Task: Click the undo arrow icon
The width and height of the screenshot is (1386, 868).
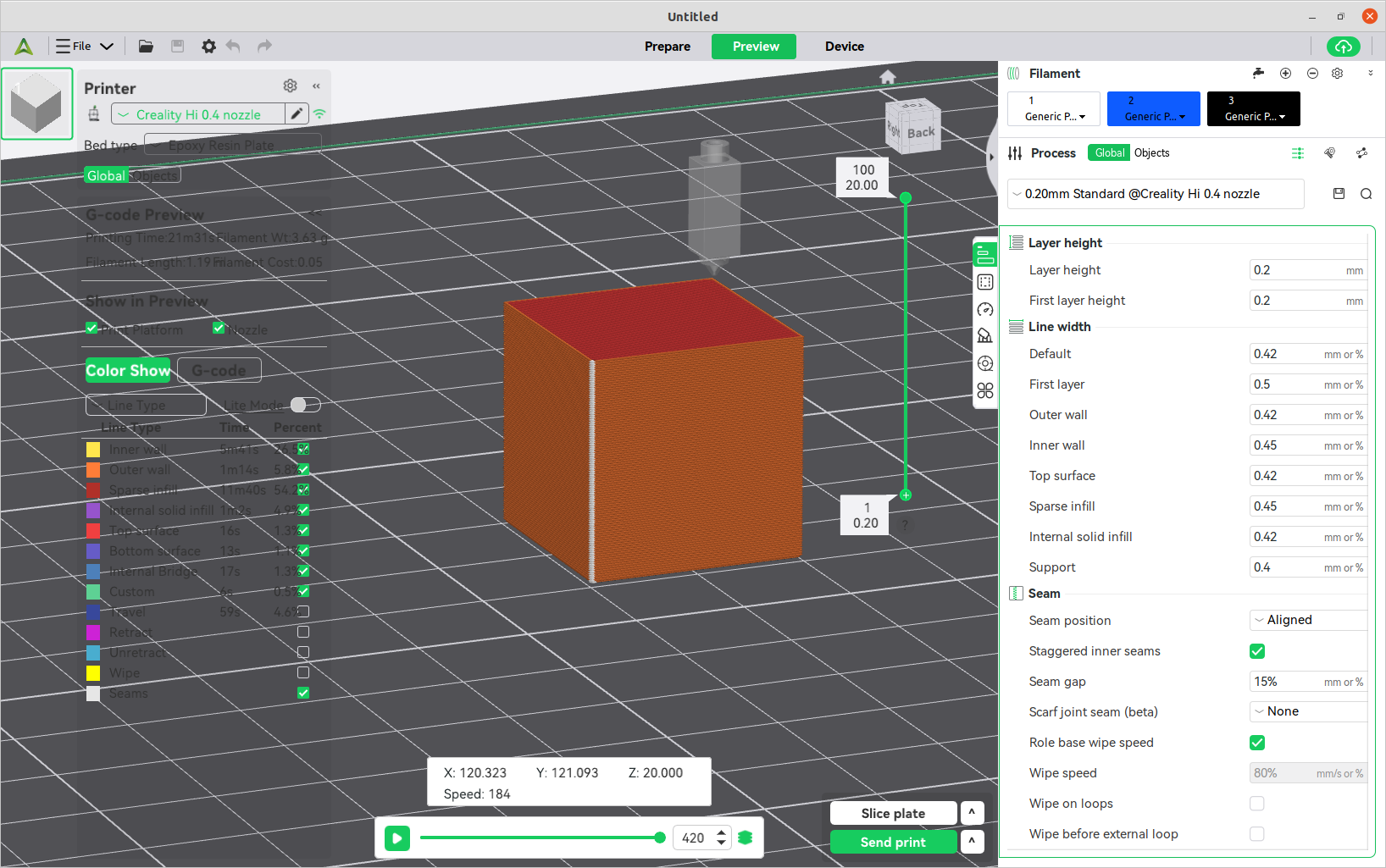Action: click(233, 47)
